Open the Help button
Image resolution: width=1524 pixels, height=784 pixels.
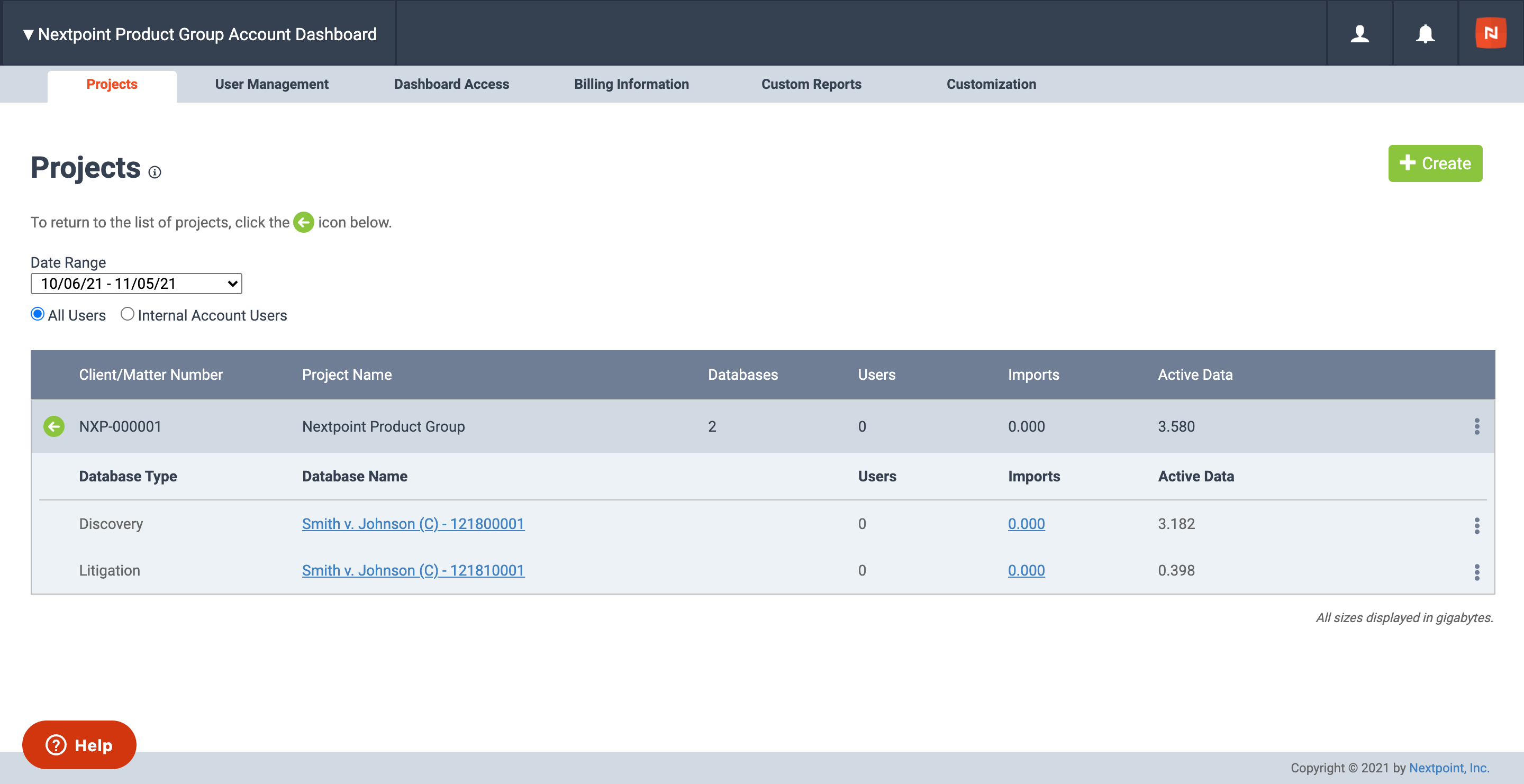coord(79,744)
